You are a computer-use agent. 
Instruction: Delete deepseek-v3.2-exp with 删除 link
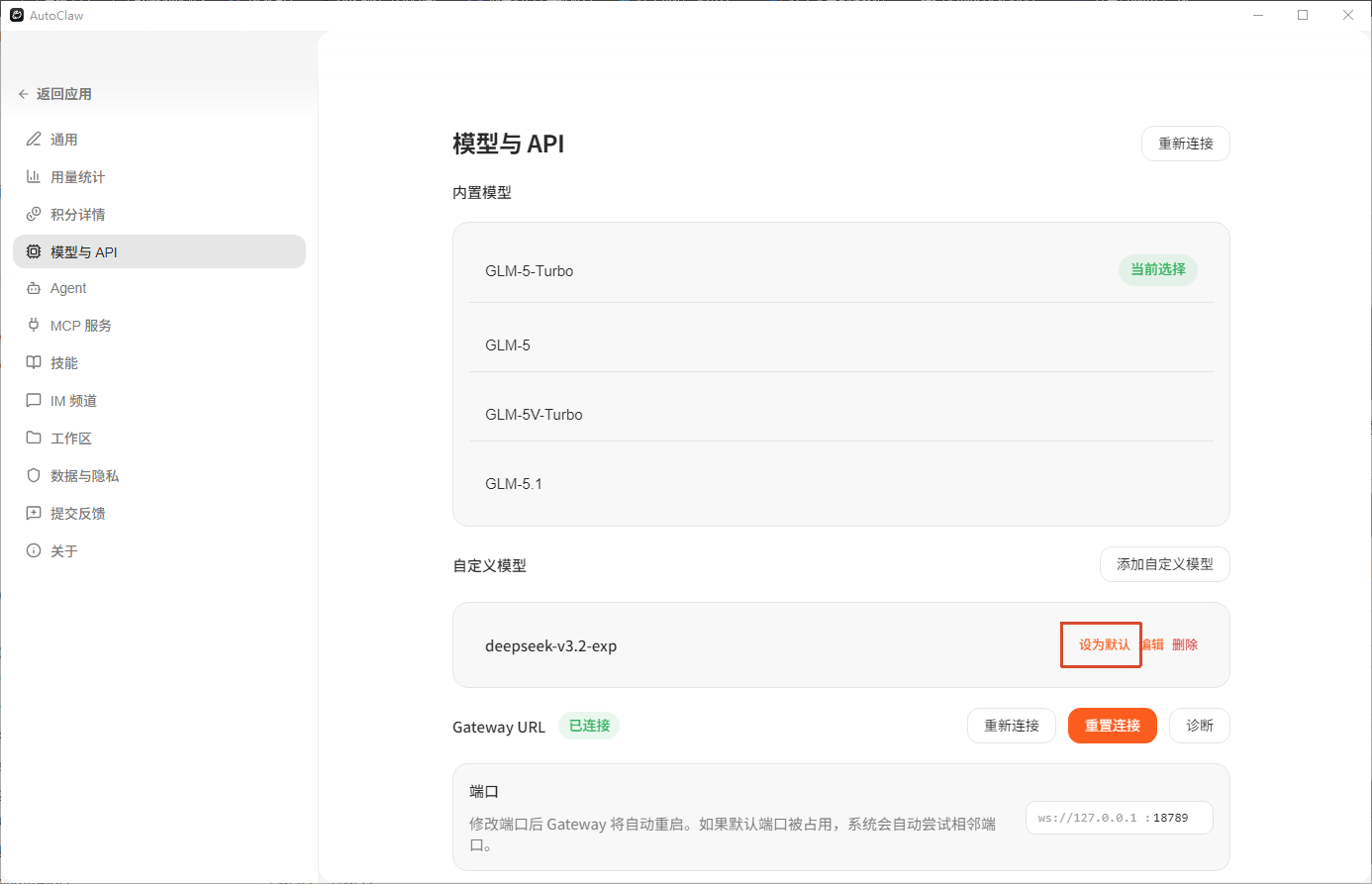1185,644
